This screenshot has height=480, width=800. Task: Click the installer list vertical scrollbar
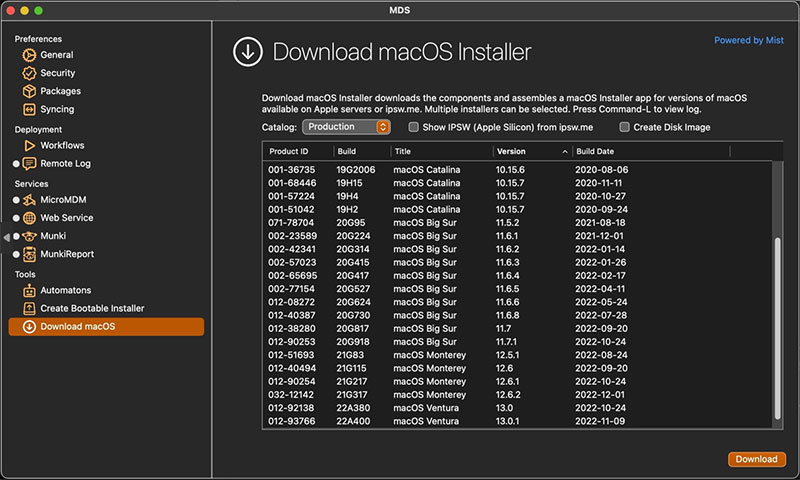click(778, 328)
